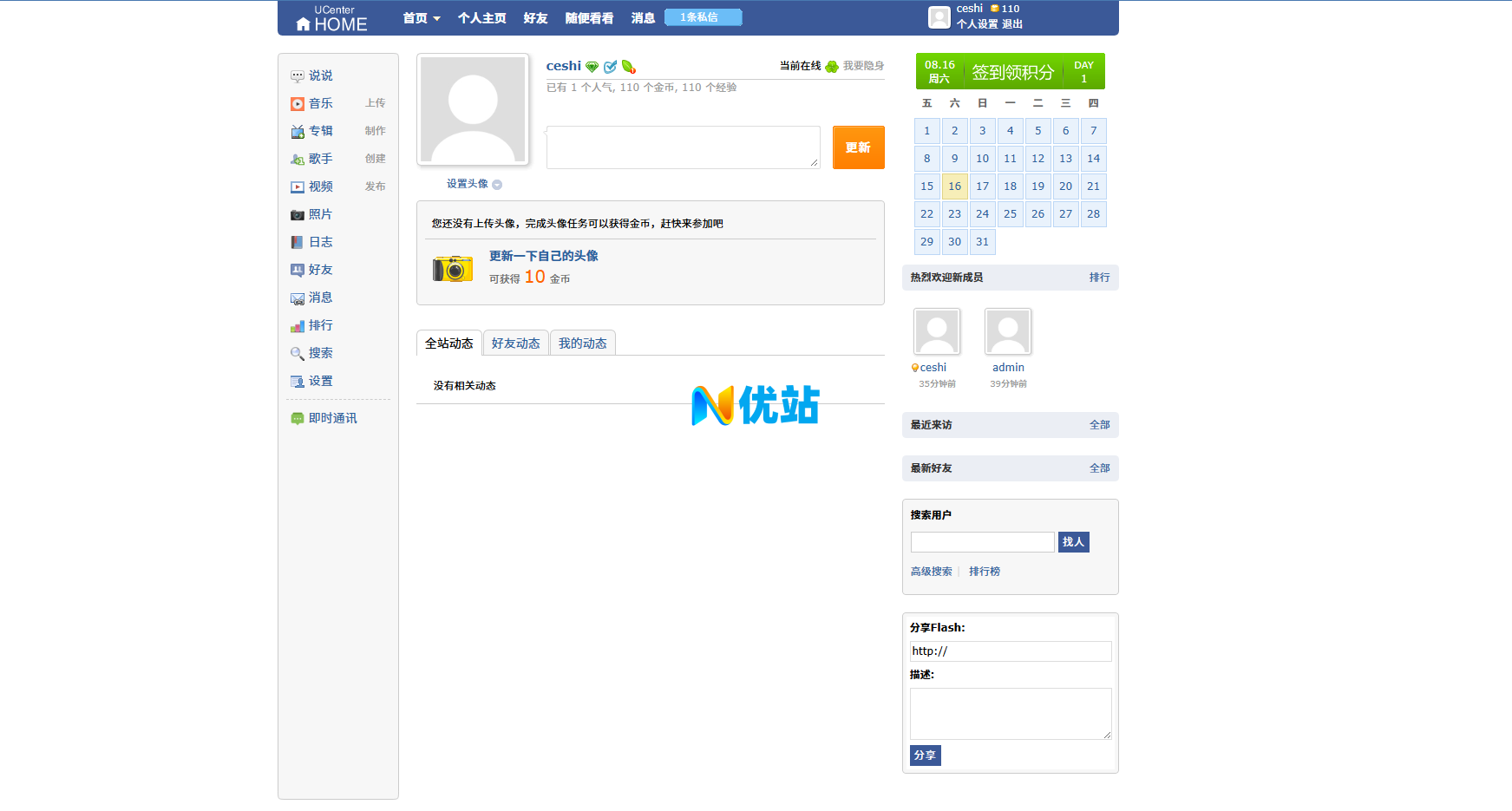This screenshot has height=811, width=1512.
Task: Open the video section icon
Action: click(298, 187)
